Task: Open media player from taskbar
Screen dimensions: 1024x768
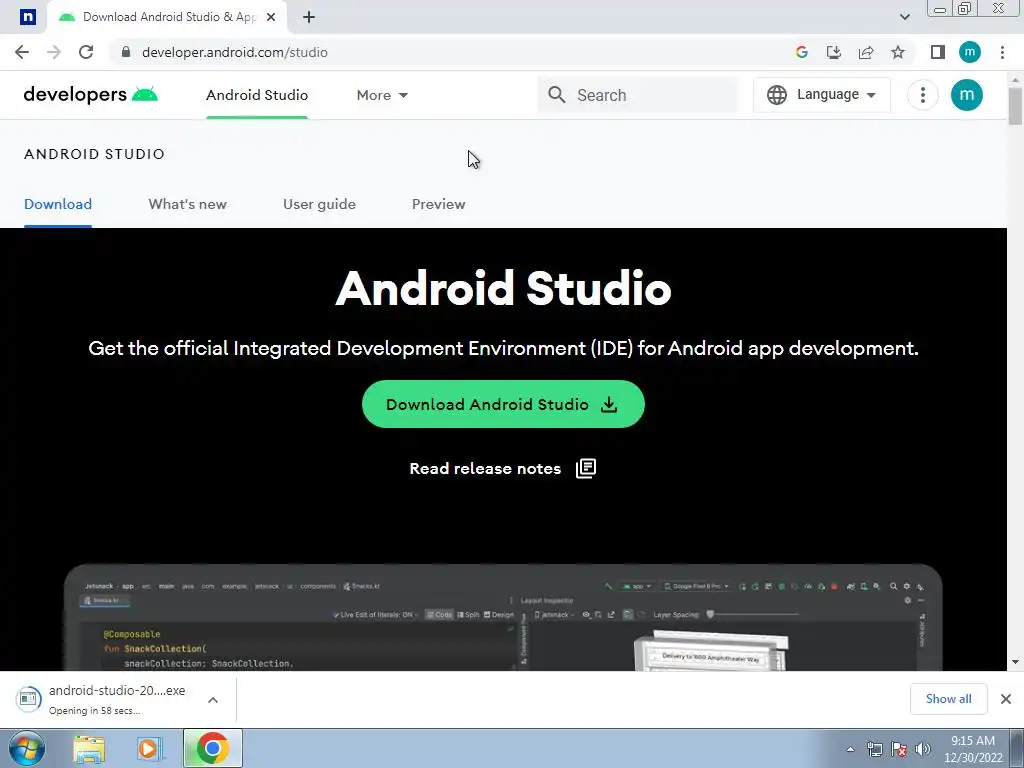Action: point(149,748)
